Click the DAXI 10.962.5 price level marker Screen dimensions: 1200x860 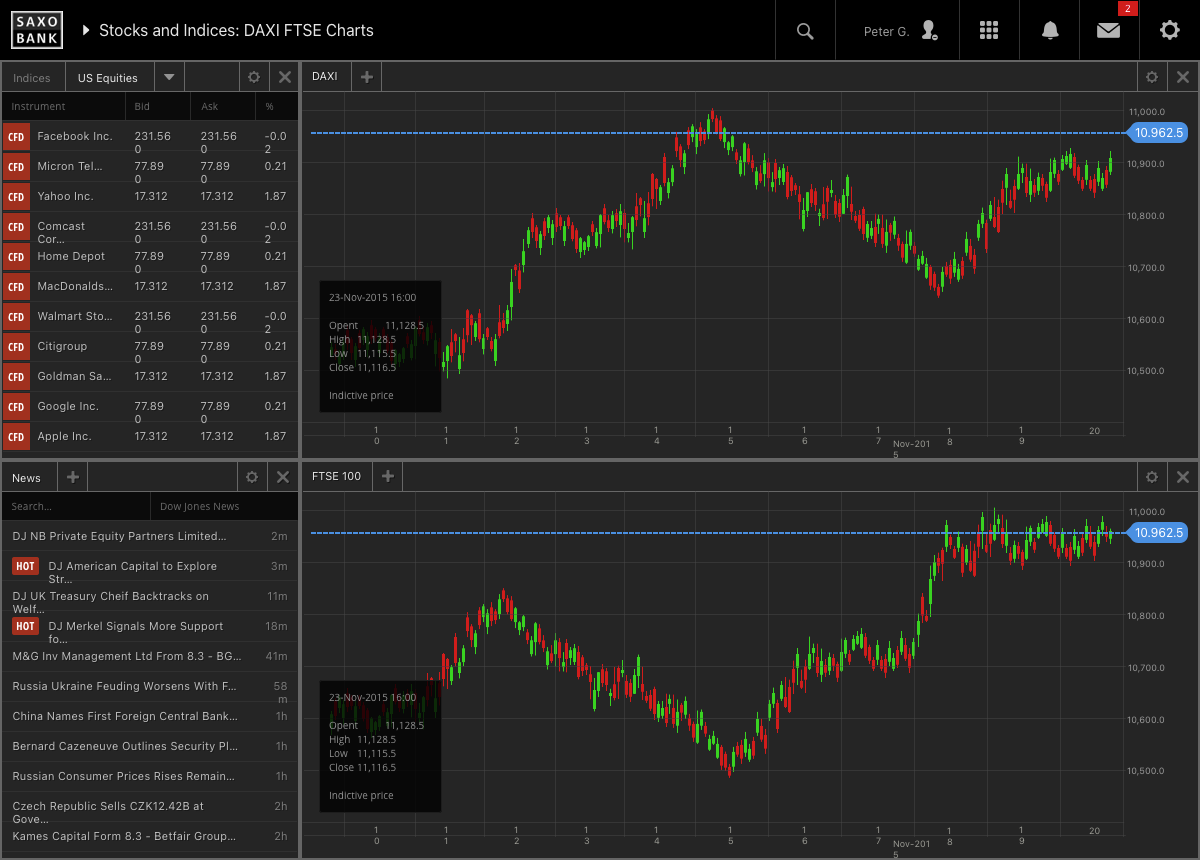(x=1157, y=133)
